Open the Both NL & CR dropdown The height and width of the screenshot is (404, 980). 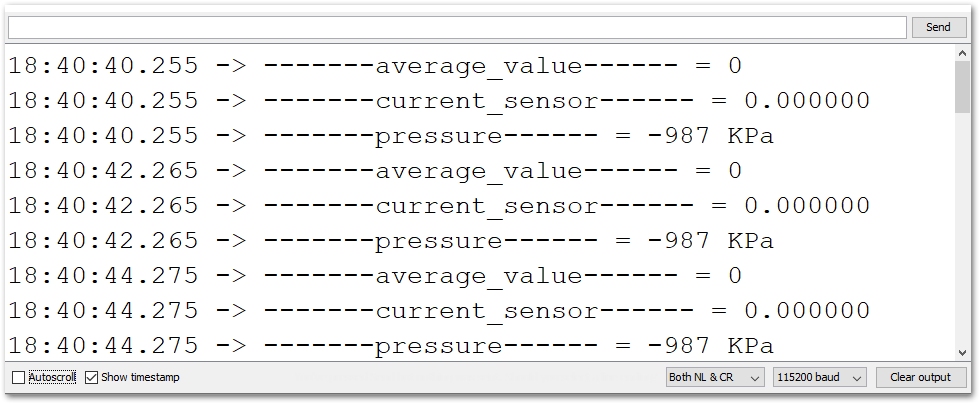[x=715, y=377]
